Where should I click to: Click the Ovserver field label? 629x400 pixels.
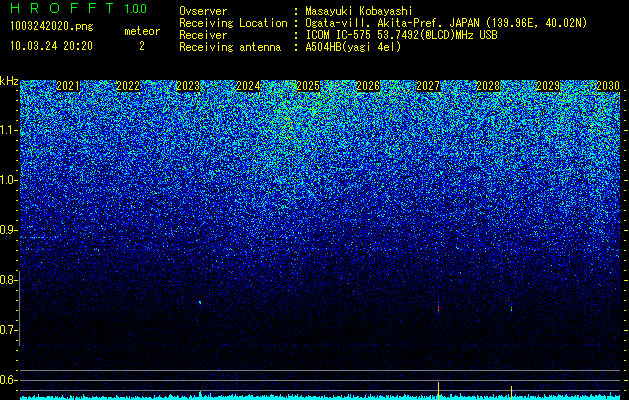[x=203, y=11]
